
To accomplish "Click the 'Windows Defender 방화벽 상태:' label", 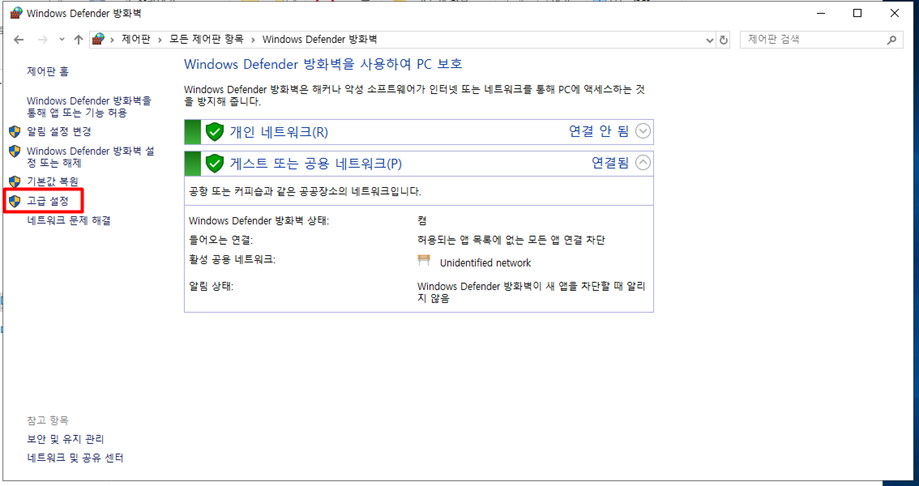I will (x=259, y=221).
